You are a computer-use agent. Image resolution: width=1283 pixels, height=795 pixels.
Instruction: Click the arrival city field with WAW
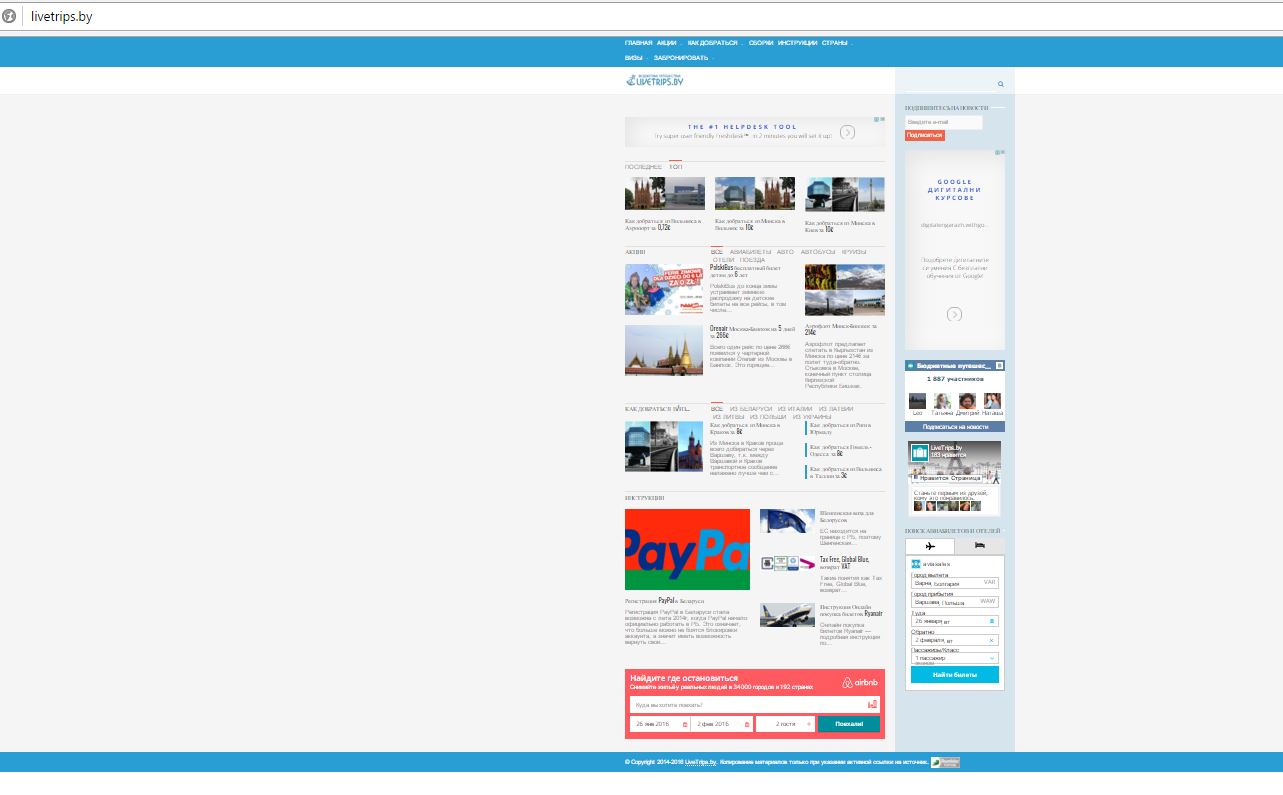pos(955,602)
